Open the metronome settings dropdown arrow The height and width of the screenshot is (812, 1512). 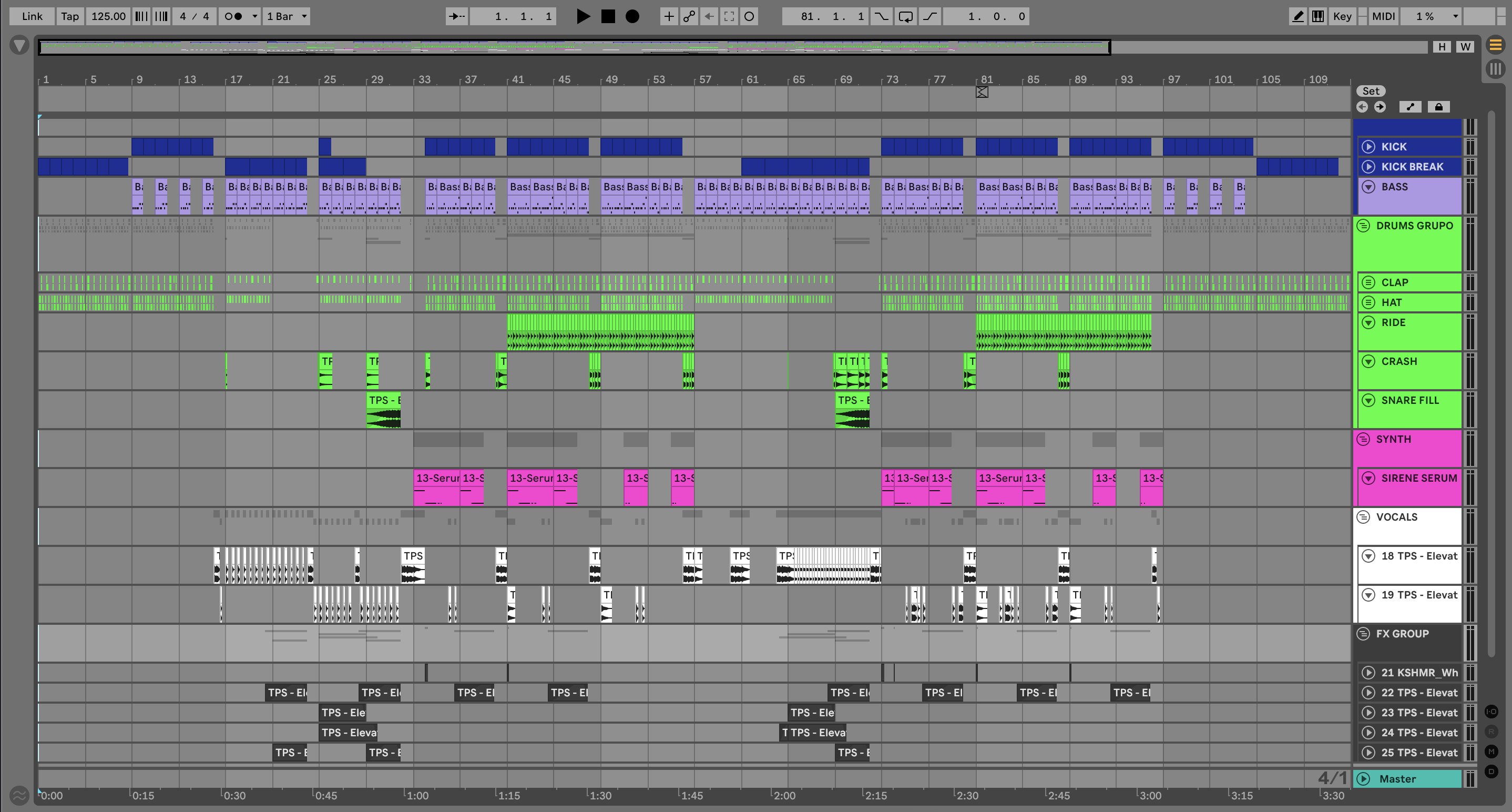pyautogui.click(x=255, y=16)
